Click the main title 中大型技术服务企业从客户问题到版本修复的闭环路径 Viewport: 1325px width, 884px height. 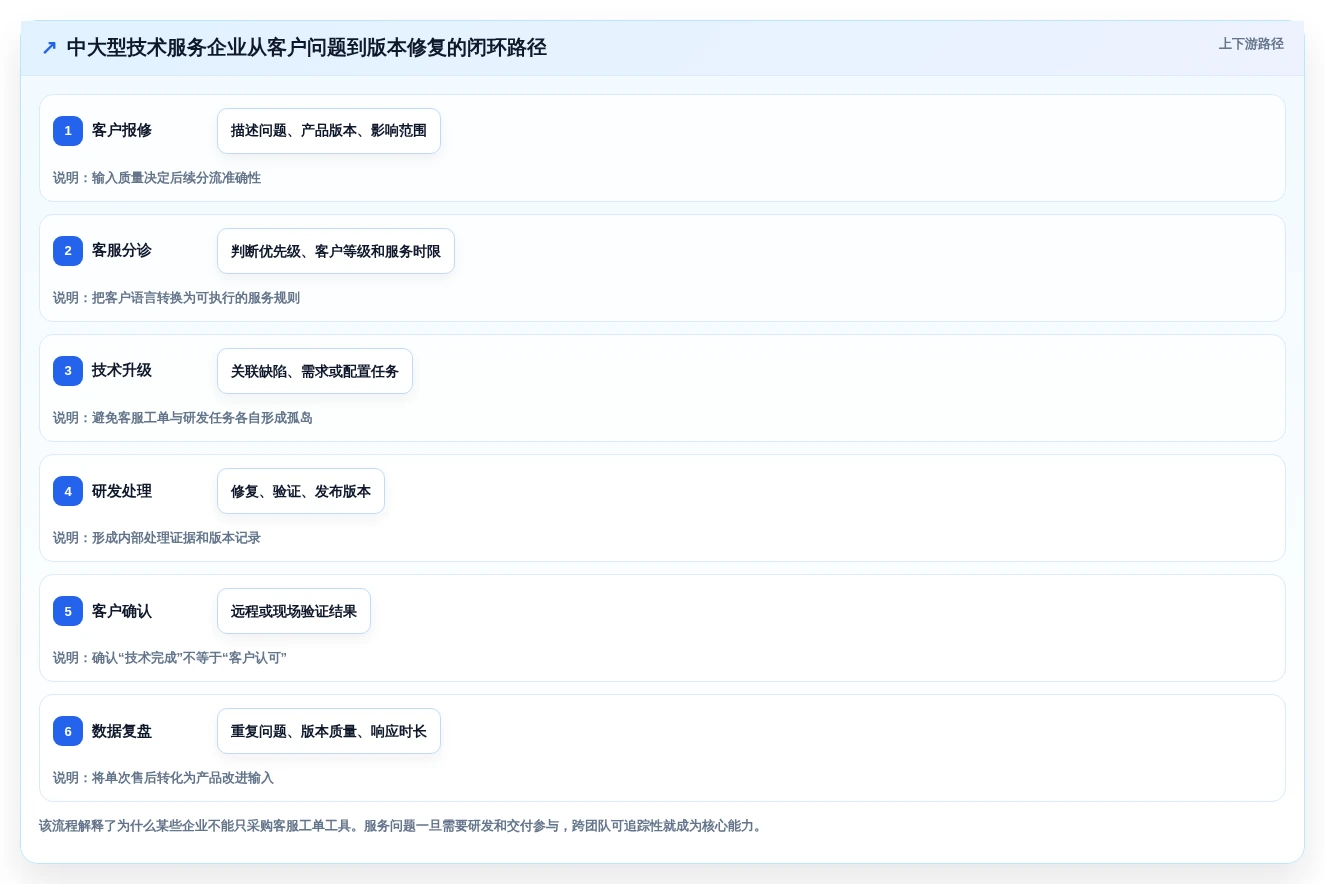click(x=307, y=47)
